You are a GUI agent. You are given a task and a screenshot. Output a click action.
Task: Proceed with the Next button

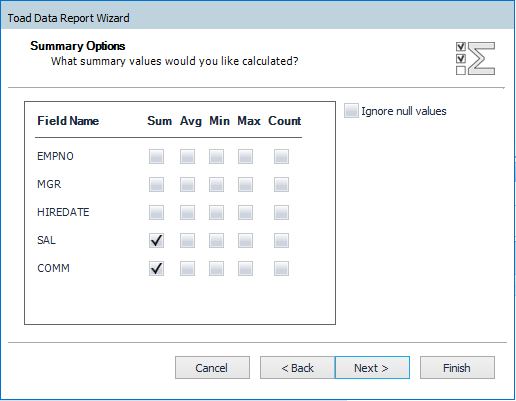372,368
